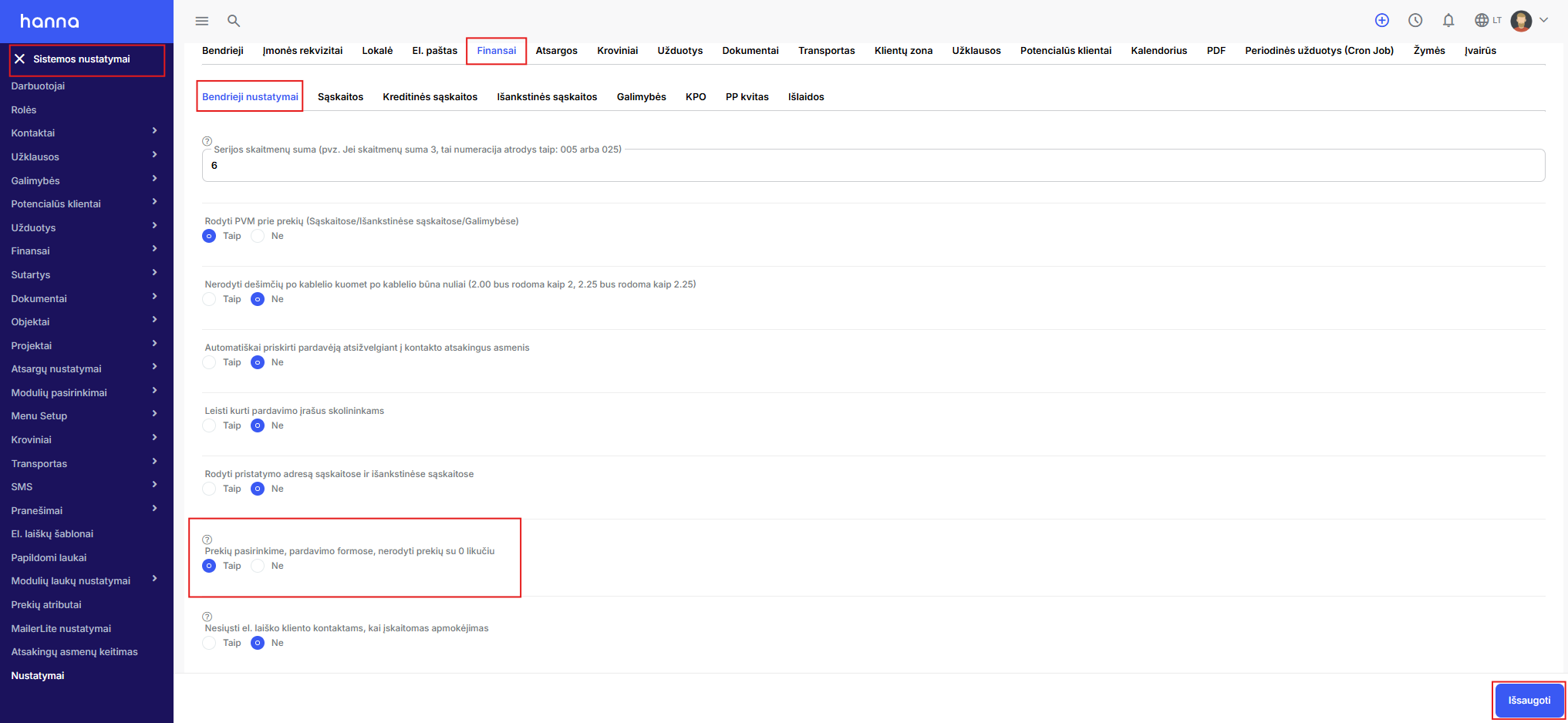The image size is (1568, 723).
Task: Open Nustatymai at sidebar bottom
Action: pos(38,676)
